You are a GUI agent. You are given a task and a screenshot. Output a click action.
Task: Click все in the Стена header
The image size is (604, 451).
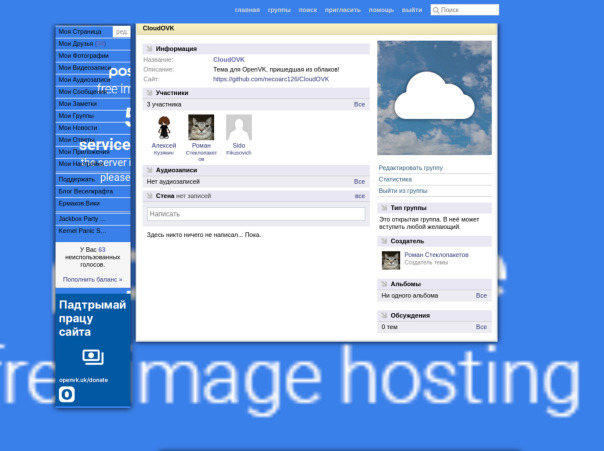(x=360, y=196)
